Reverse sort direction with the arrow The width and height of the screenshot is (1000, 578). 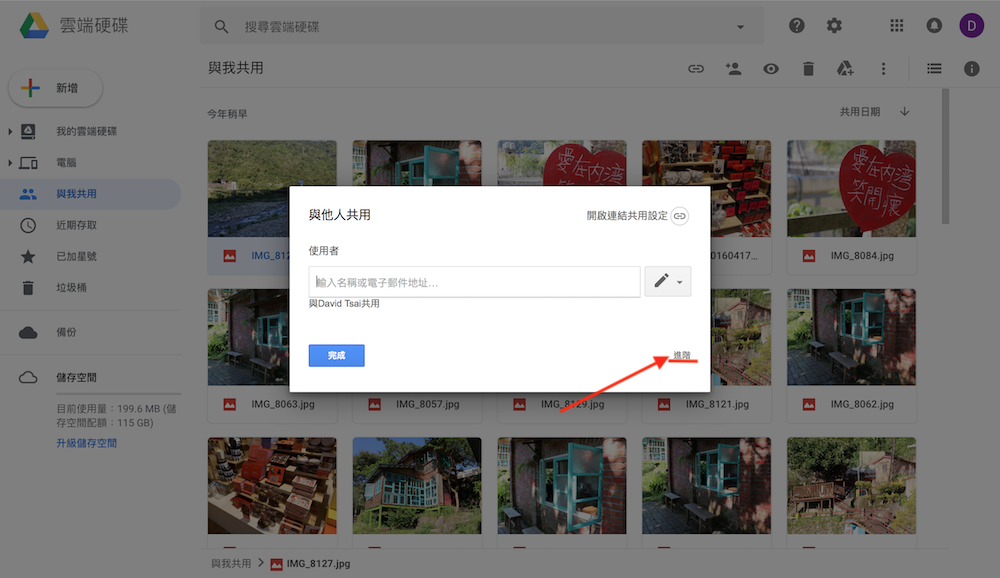pos(905,112)
